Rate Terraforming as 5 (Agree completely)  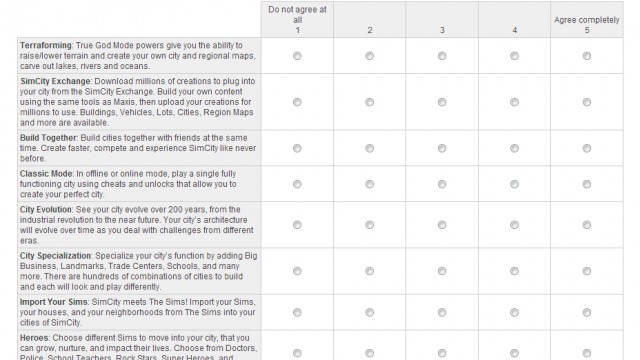point(587,56)
